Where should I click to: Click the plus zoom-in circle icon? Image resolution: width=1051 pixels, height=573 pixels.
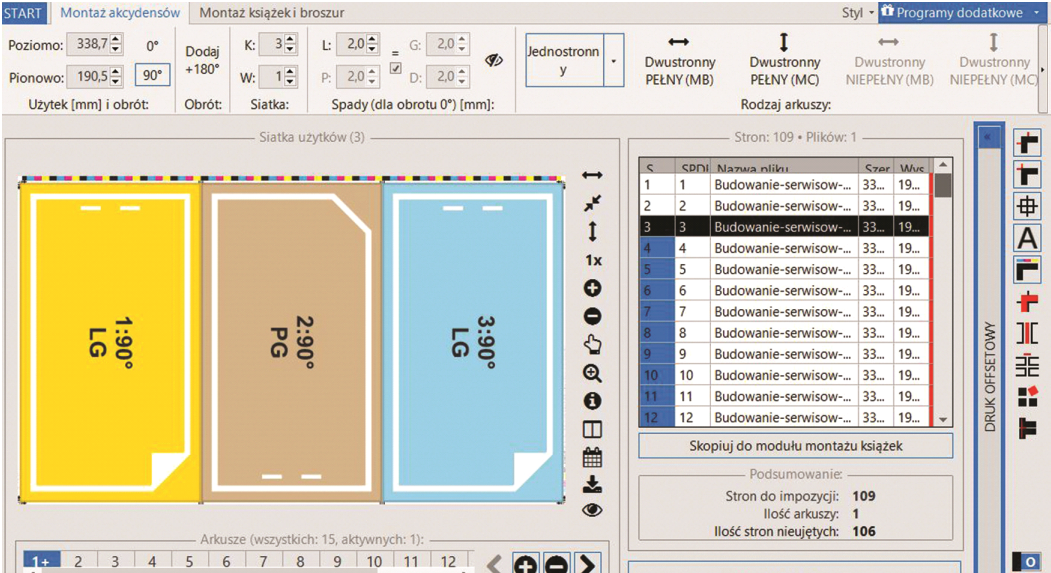[593, 288]
